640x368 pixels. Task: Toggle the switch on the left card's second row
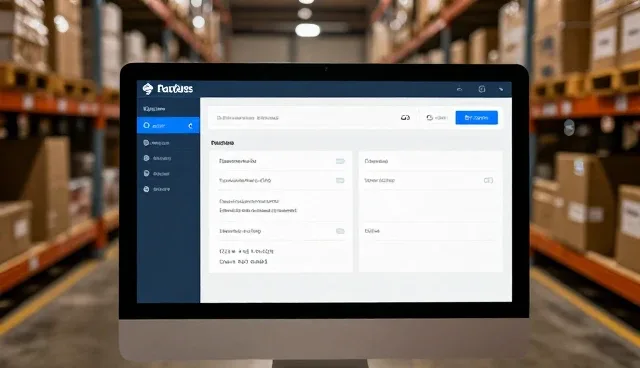(340, 180)
